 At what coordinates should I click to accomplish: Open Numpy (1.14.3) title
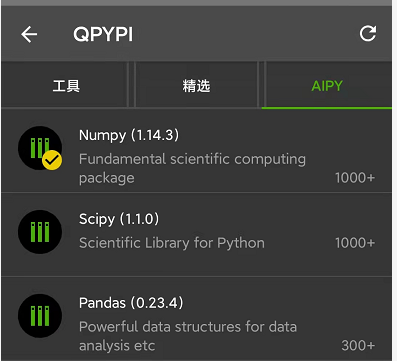pyautogui.click(x=129, y=135)
